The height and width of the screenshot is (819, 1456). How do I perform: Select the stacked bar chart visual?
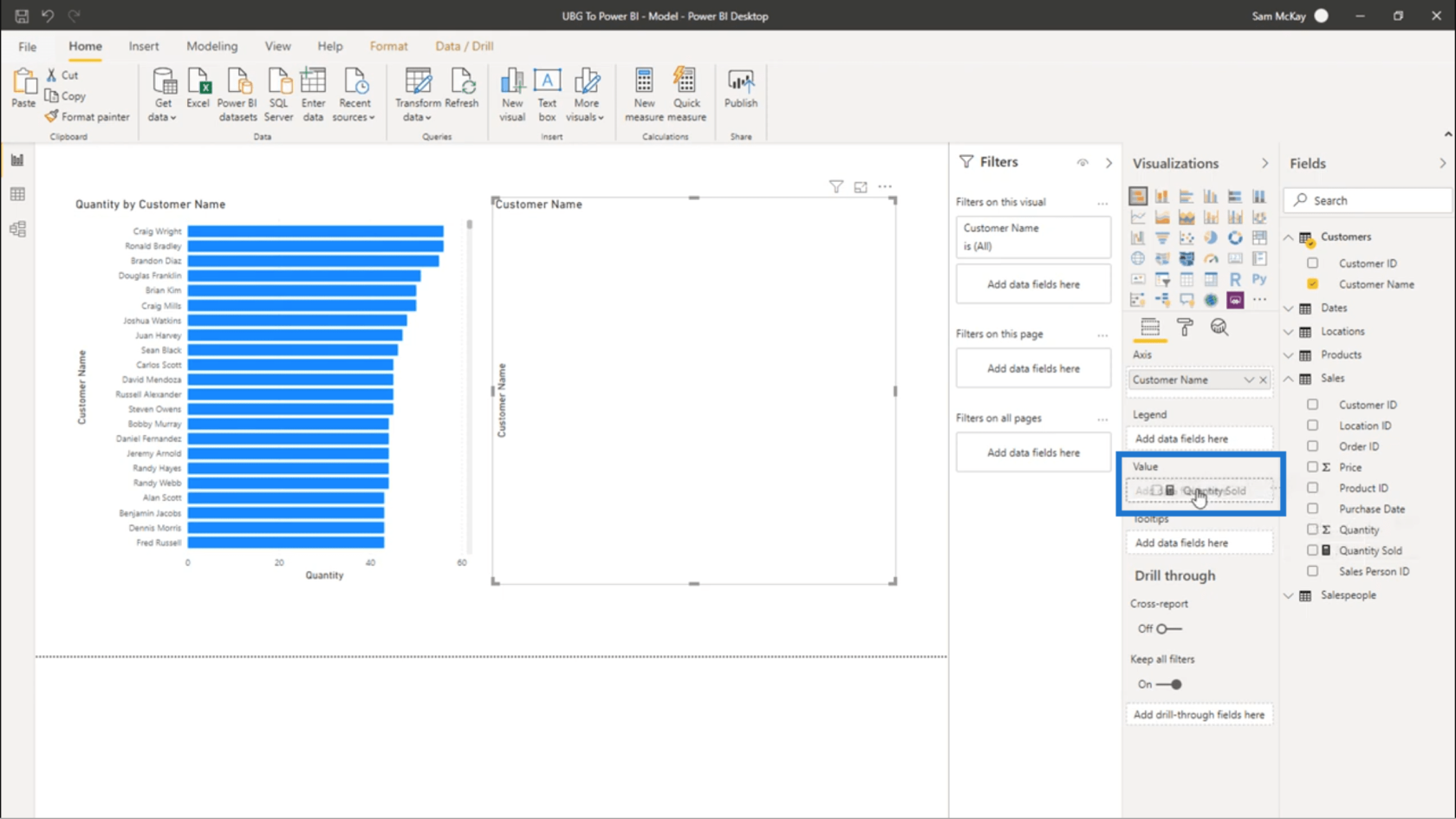pyautogui.click(x=1138, y=196)
